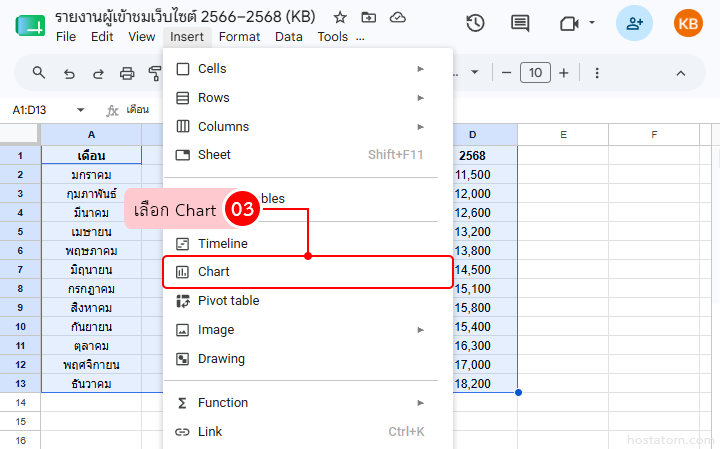Choose Chart from the Insert menu
The width and height of the screenshot is (720, 449).
click(x=308, y=272)
